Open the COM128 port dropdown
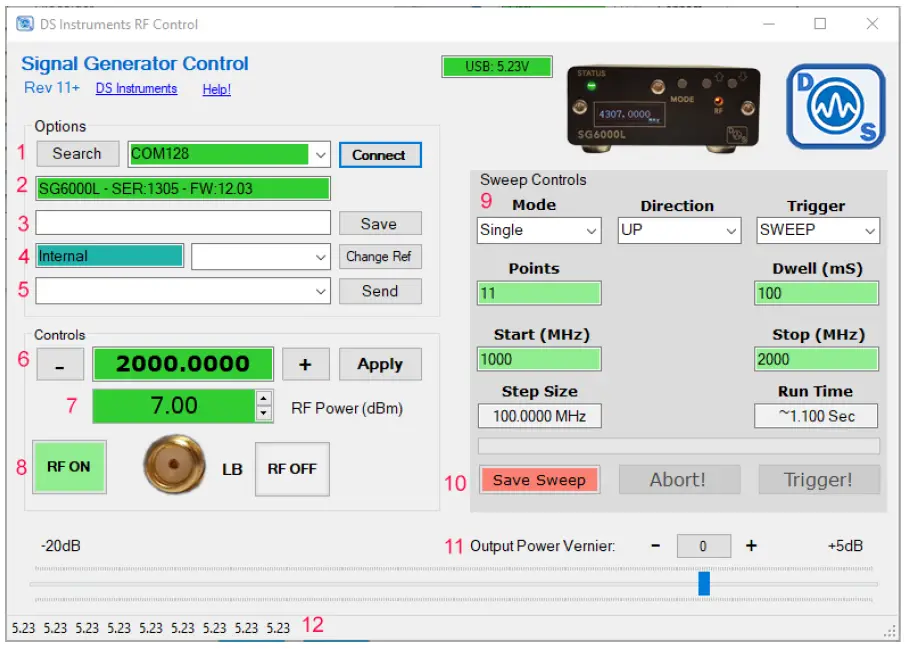909x649 pixels. (320, 155)
